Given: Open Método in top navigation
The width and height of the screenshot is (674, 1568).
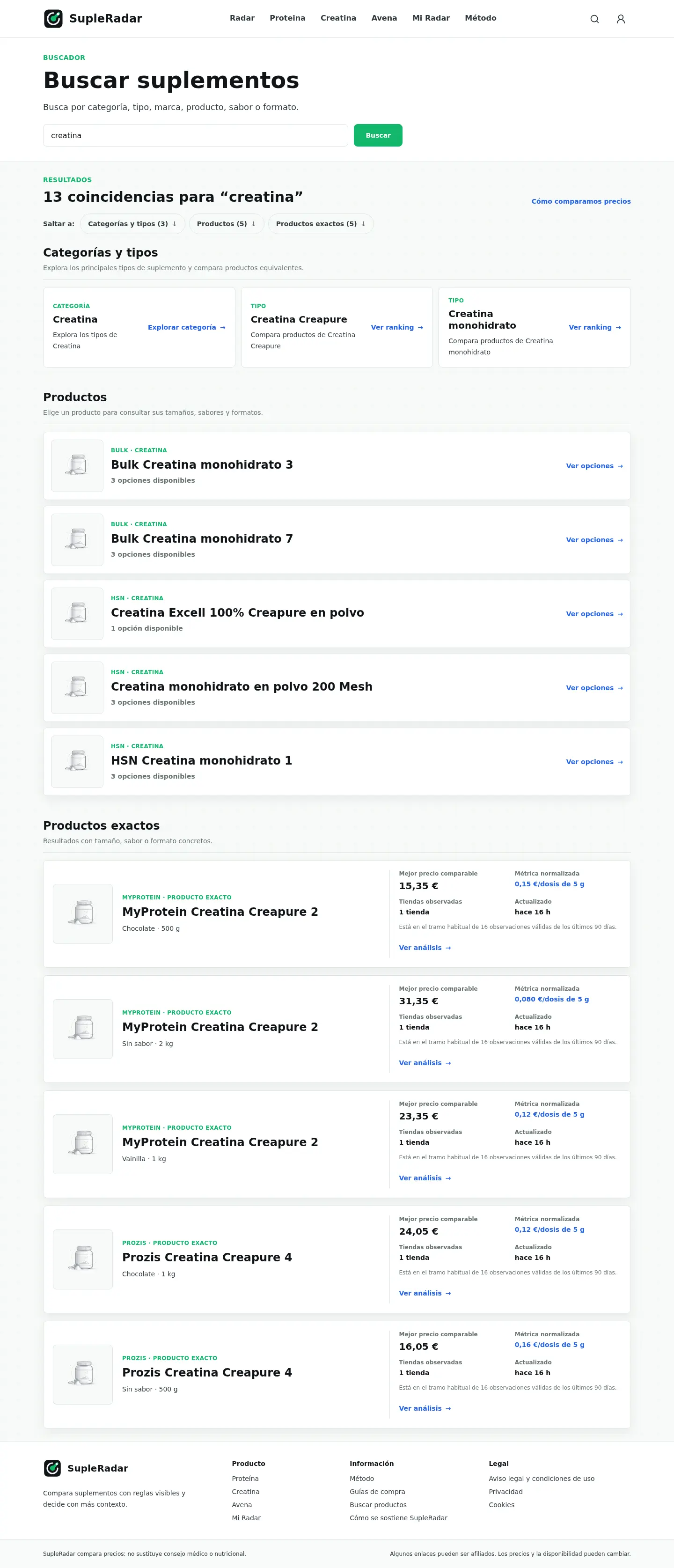Looking at the screenshot, I should pyautogui.click(x=481, y=18).
